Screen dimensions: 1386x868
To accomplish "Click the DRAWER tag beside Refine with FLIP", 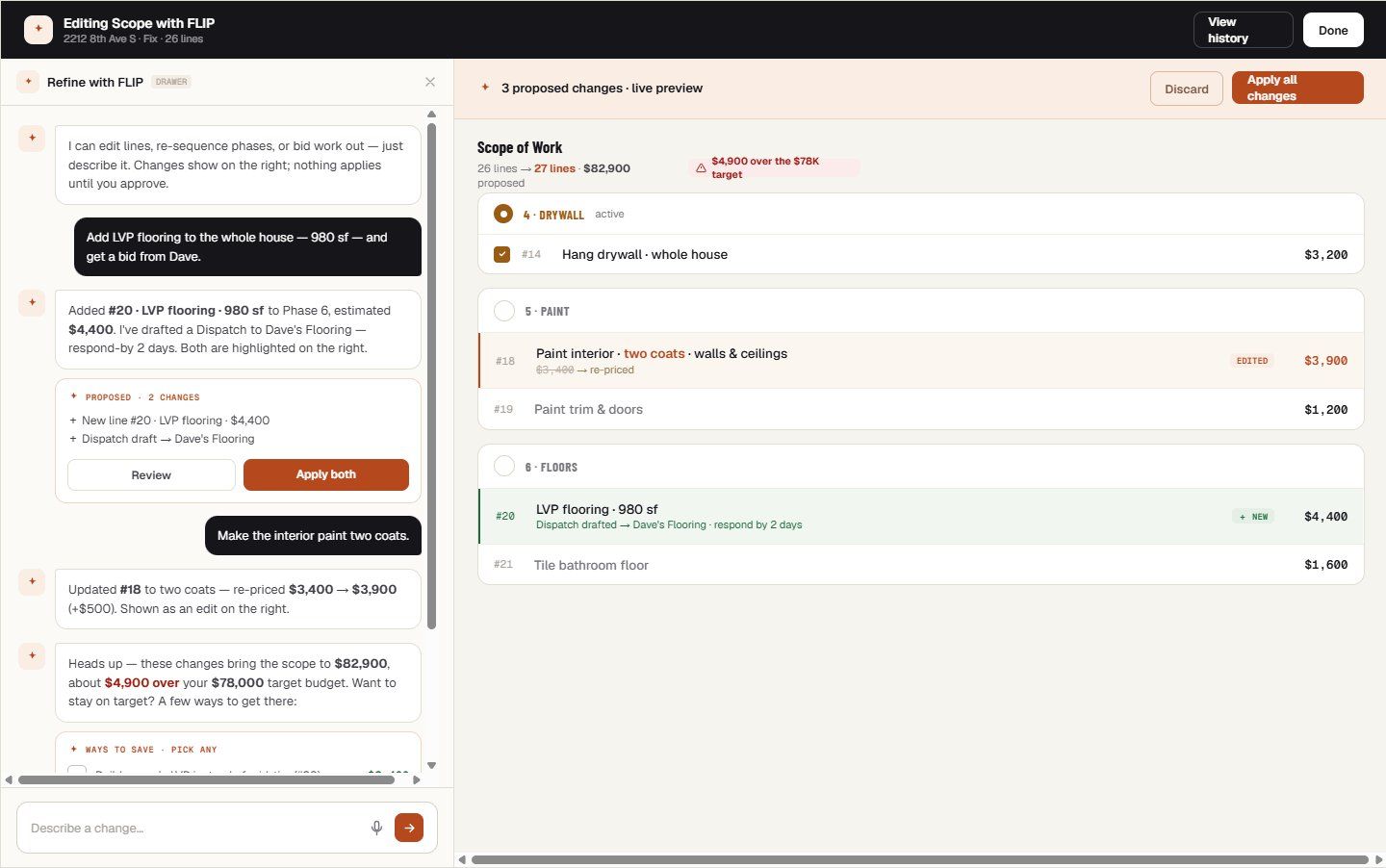I will pyautogui.click(x=171, y=82).
